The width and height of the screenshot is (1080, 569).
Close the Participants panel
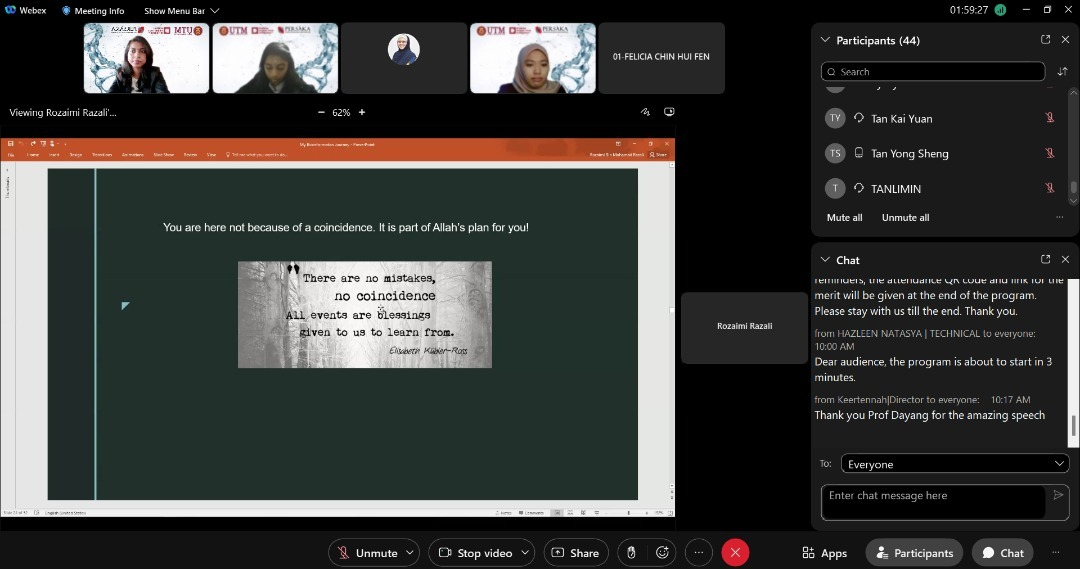coord(1065,40)
